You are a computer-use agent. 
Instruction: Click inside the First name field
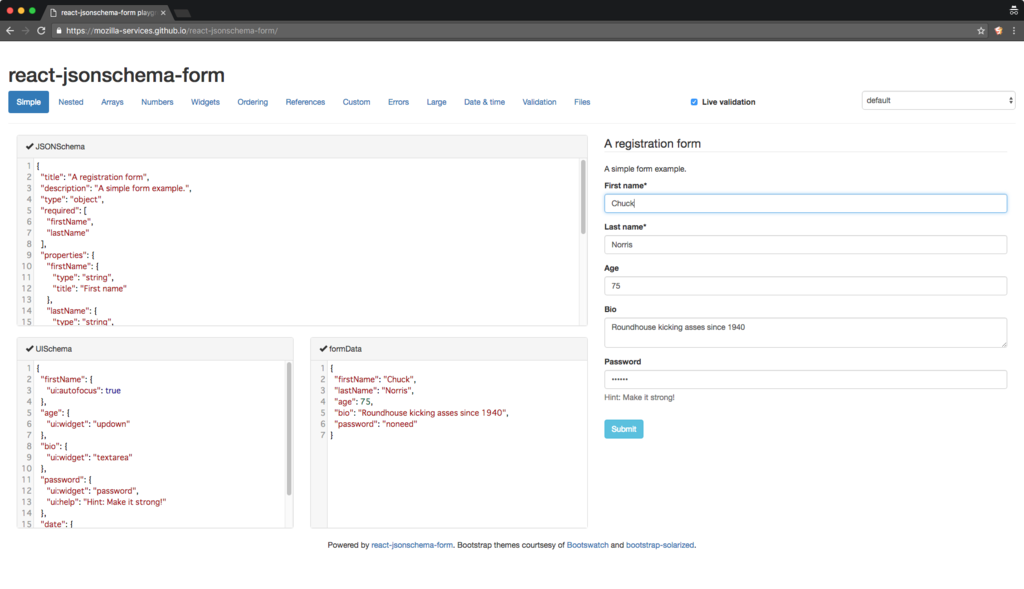(x=803, y=203)
